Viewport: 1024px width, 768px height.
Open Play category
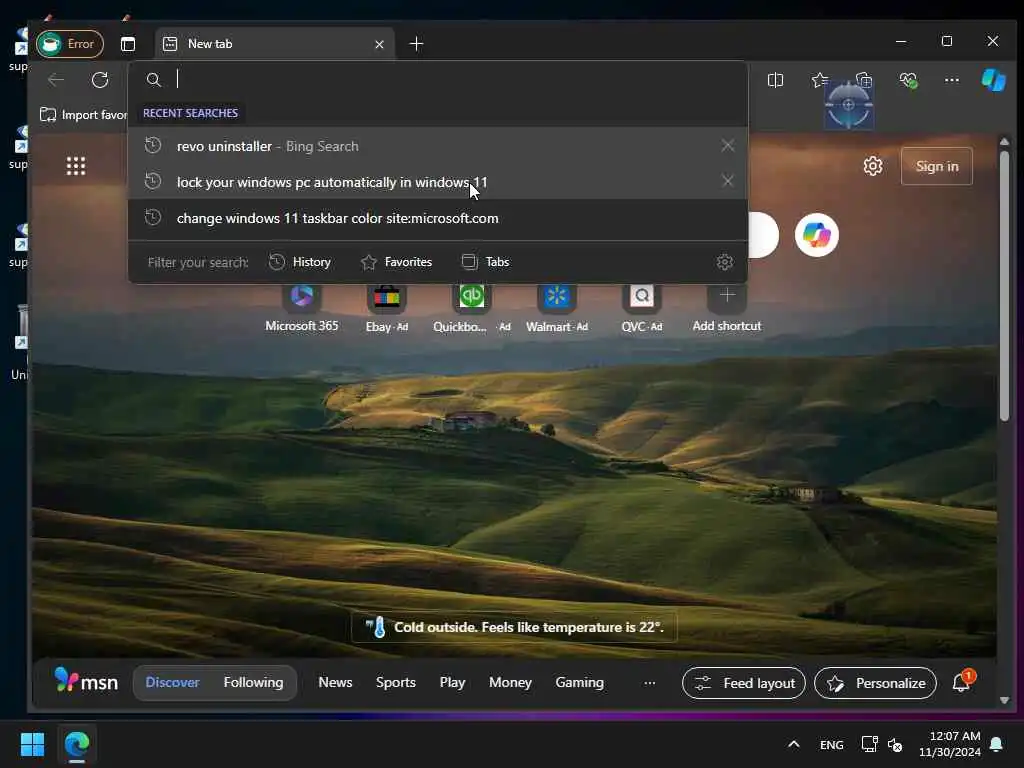tap(452, 682)
